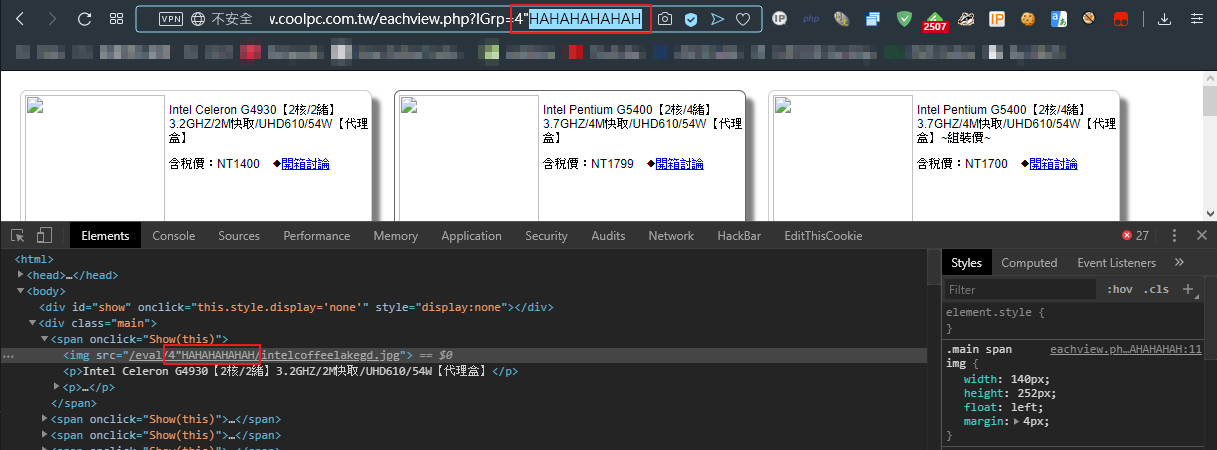Click the page vertical scrollbar

(x=1208, y=146)
